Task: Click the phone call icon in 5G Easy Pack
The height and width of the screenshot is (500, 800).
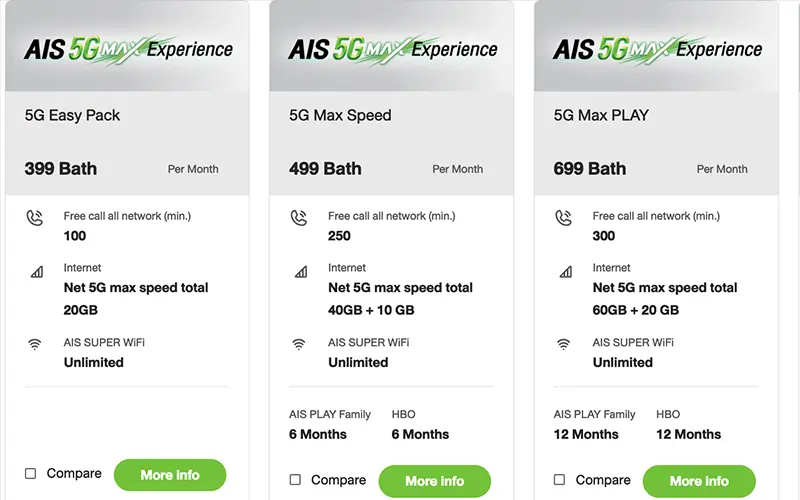Action: [35, 218]
